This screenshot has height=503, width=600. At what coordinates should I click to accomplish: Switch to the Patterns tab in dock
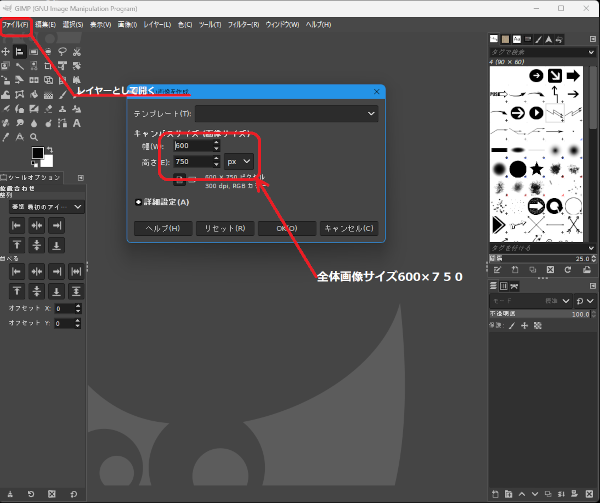click(x=505, y=39)
